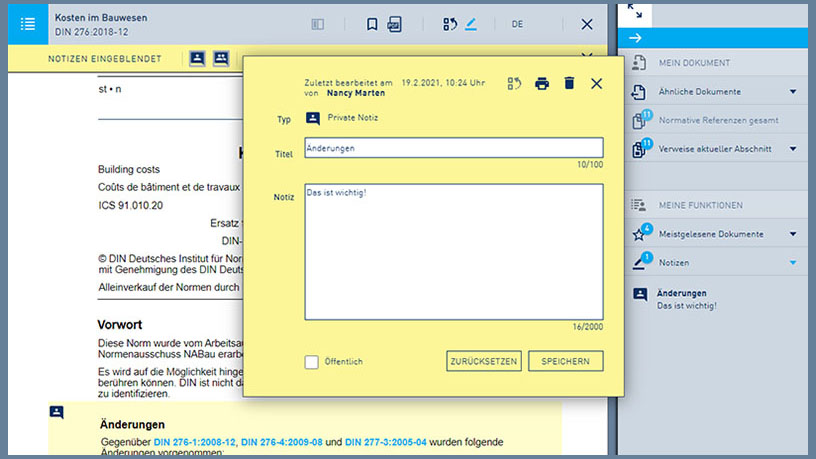Click the compare versions icon in header
Viewport: 816px width, 459px height.
(x=450, y=24)
